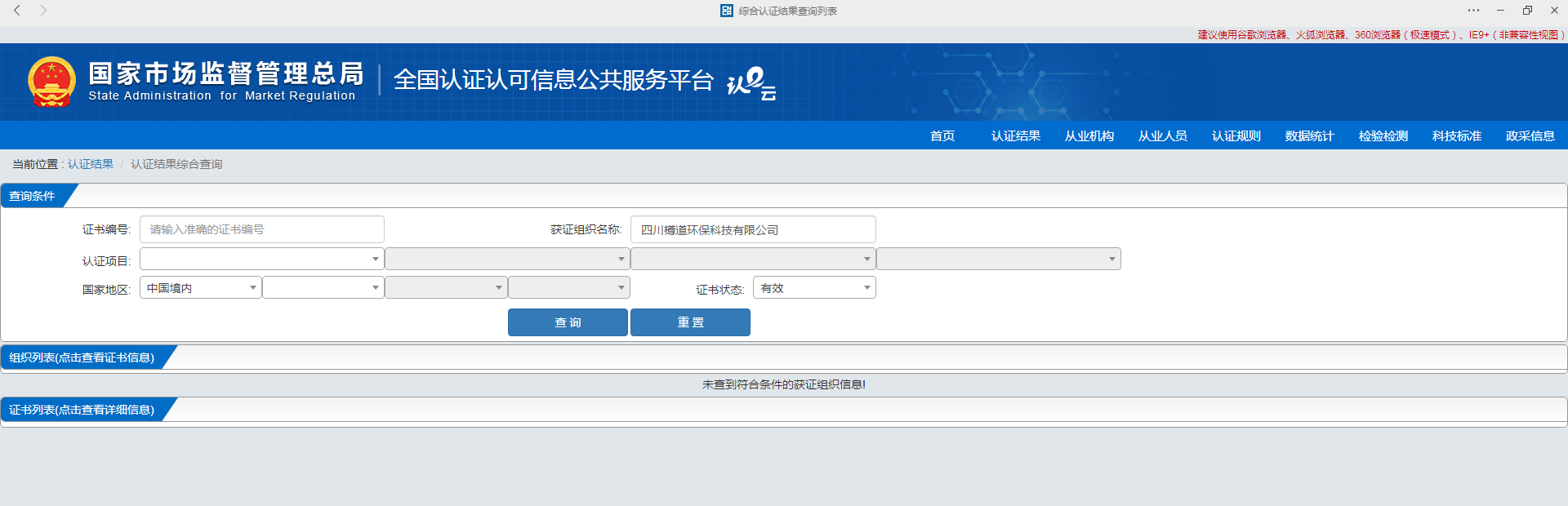1568x506 pixels.
Task: Click the 查询 search button
Action: 568,322
